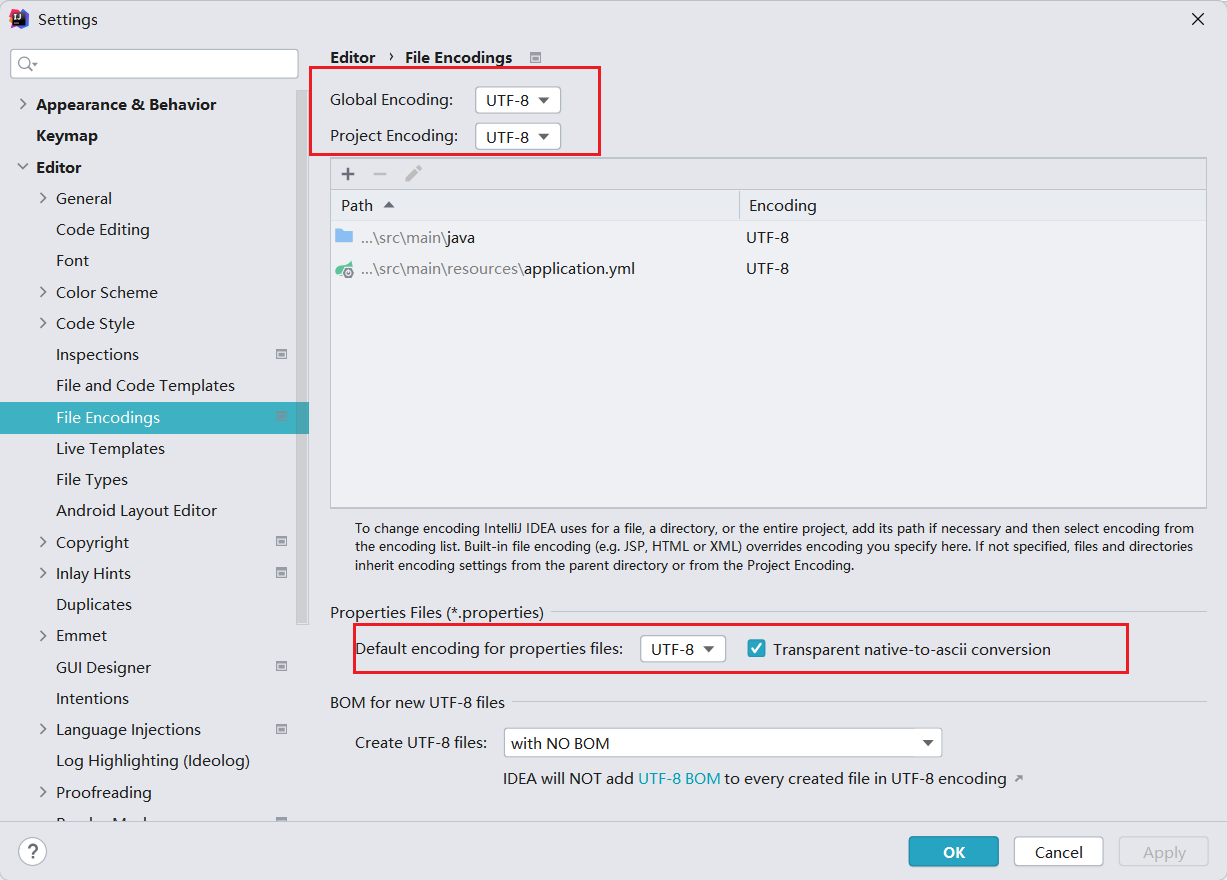Click the external link arrow after BOM note
The height and width of the screenshot is (880, 1227).
click(x=1019, y=779)
